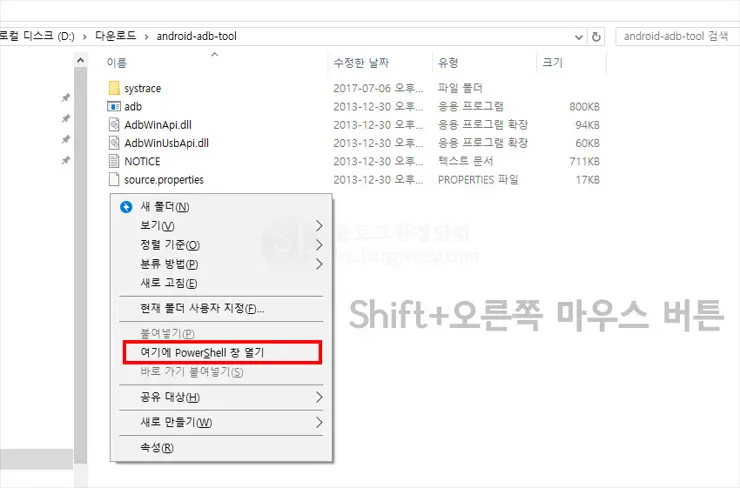Click the AdbWinApi.dll file icon

114,125
